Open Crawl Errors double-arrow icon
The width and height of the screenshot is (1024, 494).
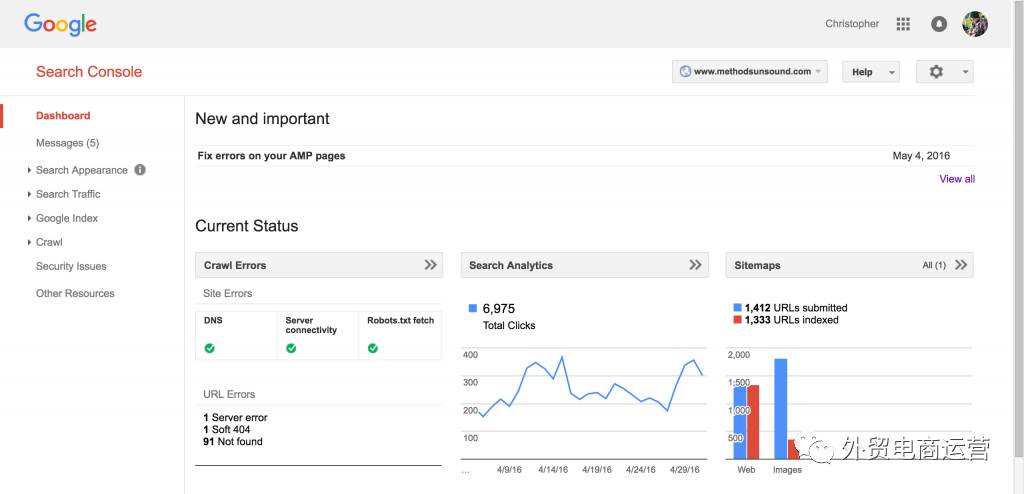pos(430,265)
